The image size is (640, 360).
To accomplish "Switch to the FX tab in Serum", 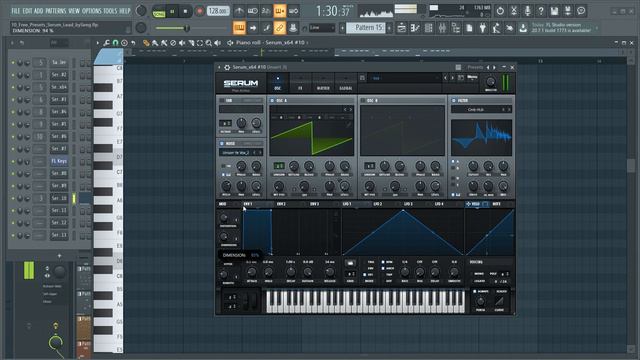I will click(x=300, y=83).
